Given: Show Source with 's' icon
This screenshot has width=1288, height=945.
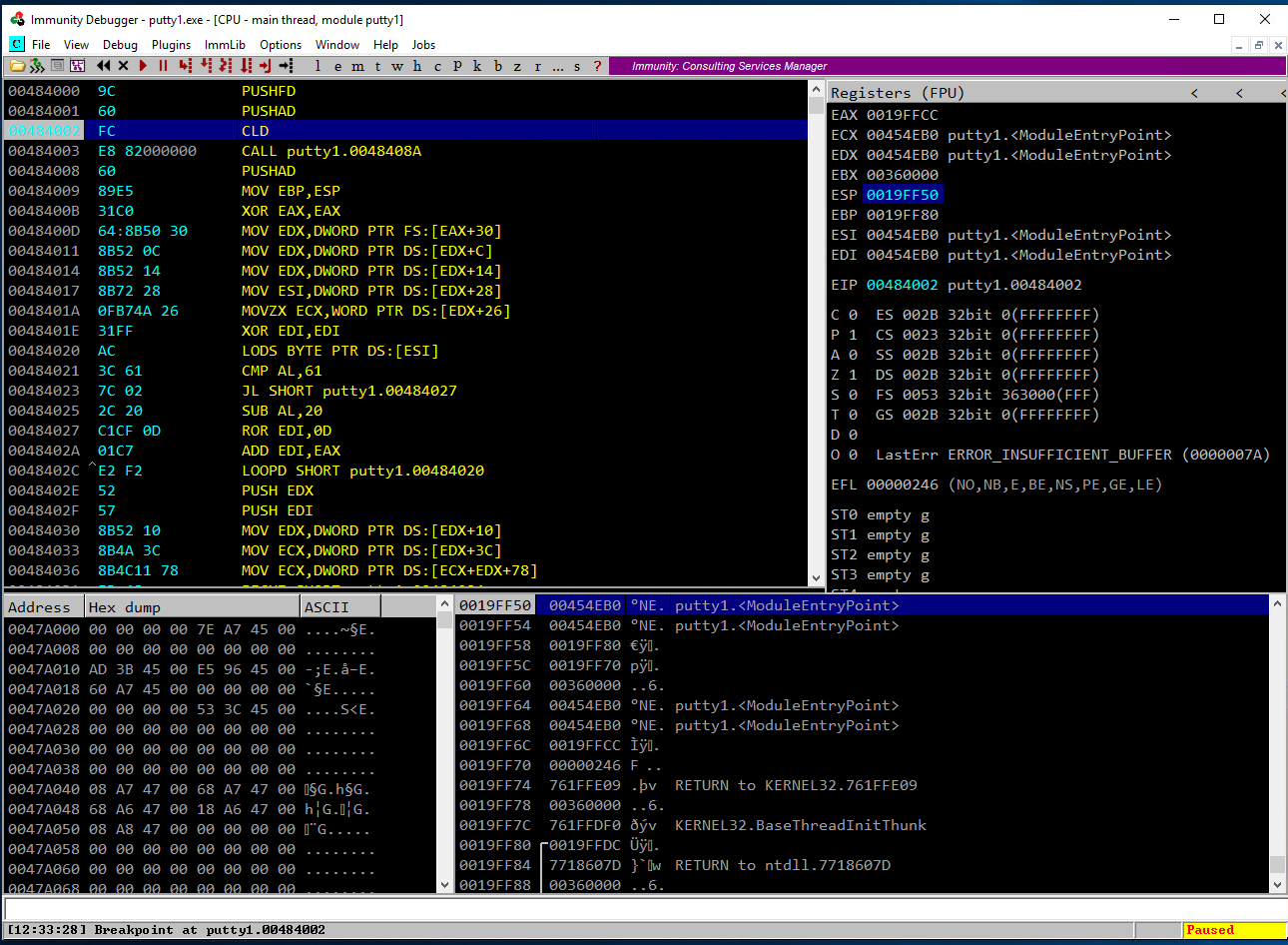Looking at the screenshot, I should pos(577,66).
